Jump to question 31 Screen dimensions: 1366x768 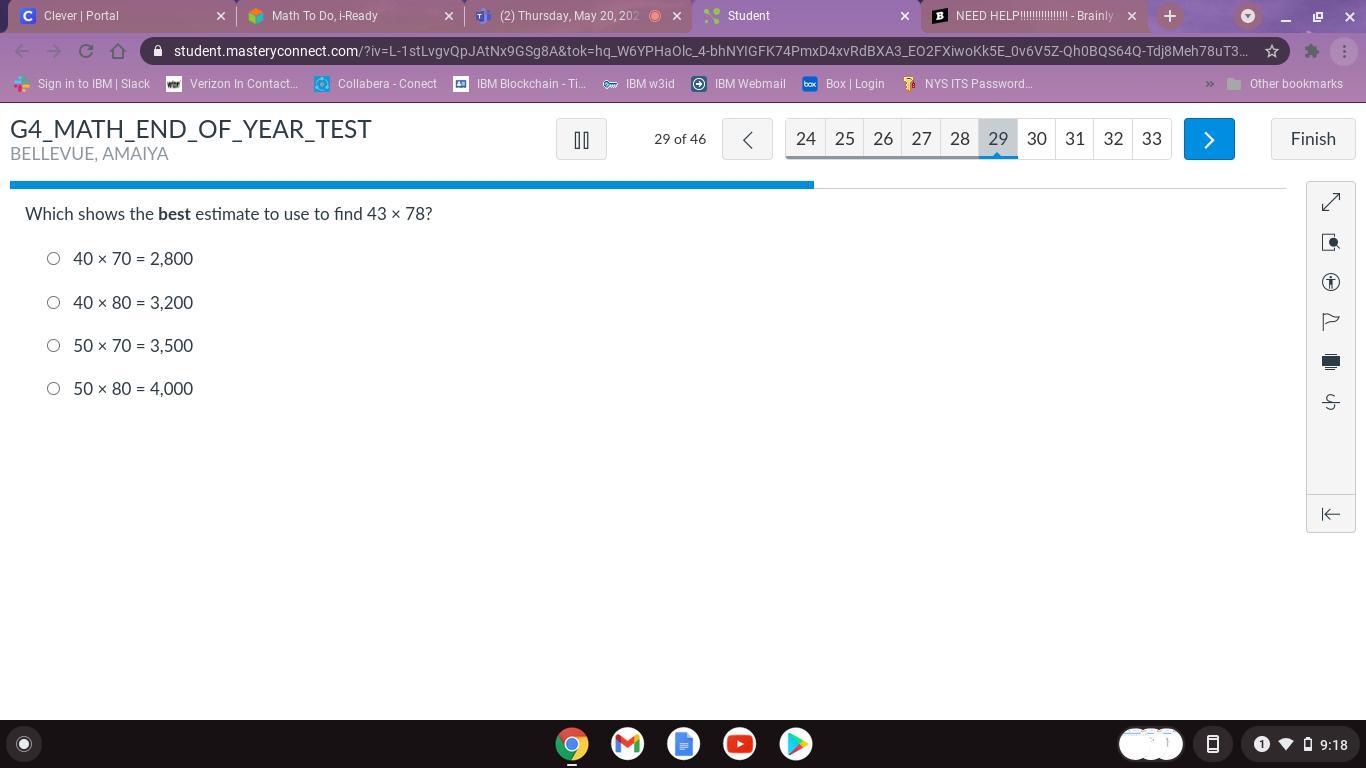click(x=1075, y=139)
